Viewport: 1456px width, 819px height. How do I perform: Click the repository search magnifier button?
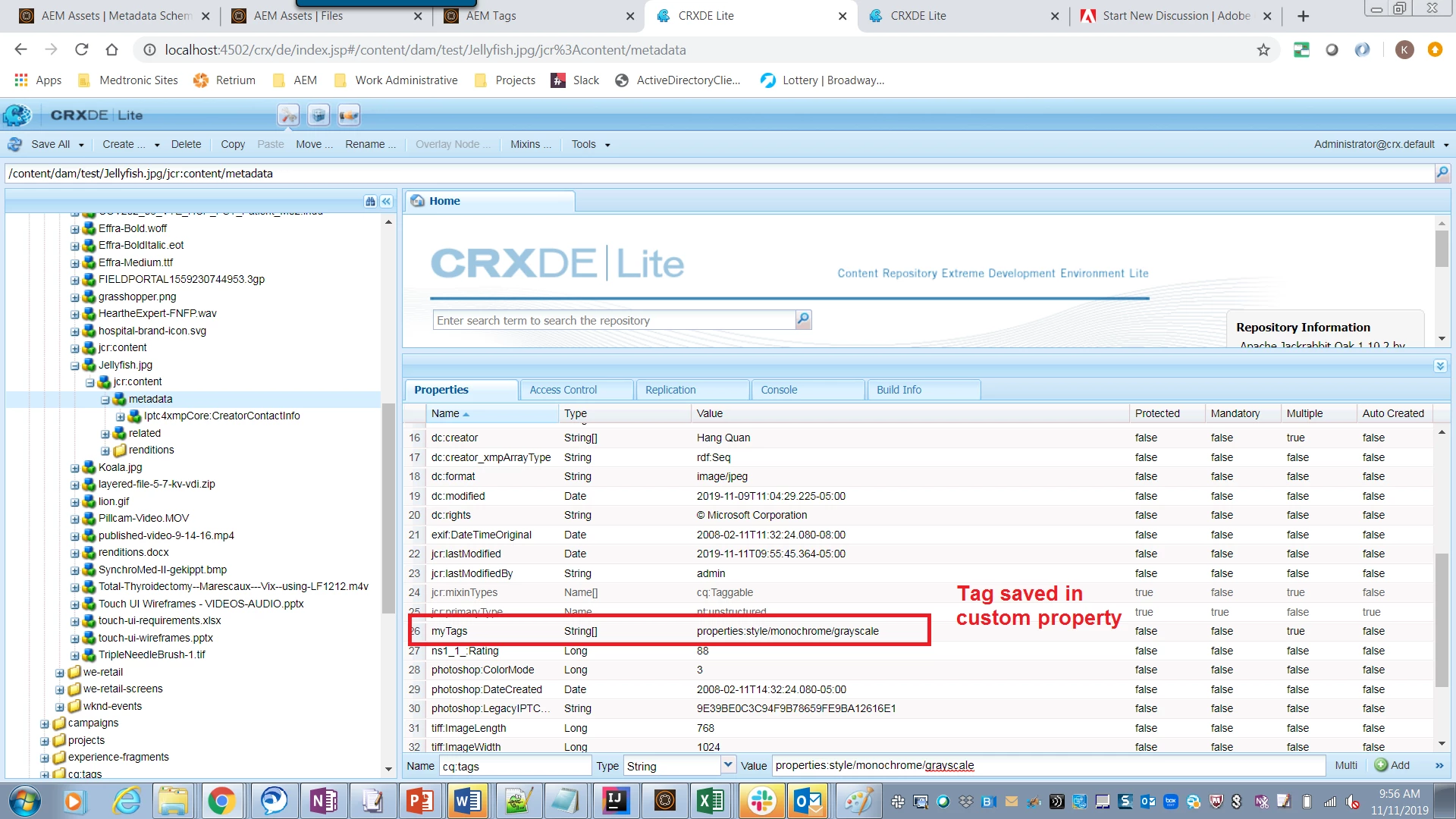click(803, 320)
